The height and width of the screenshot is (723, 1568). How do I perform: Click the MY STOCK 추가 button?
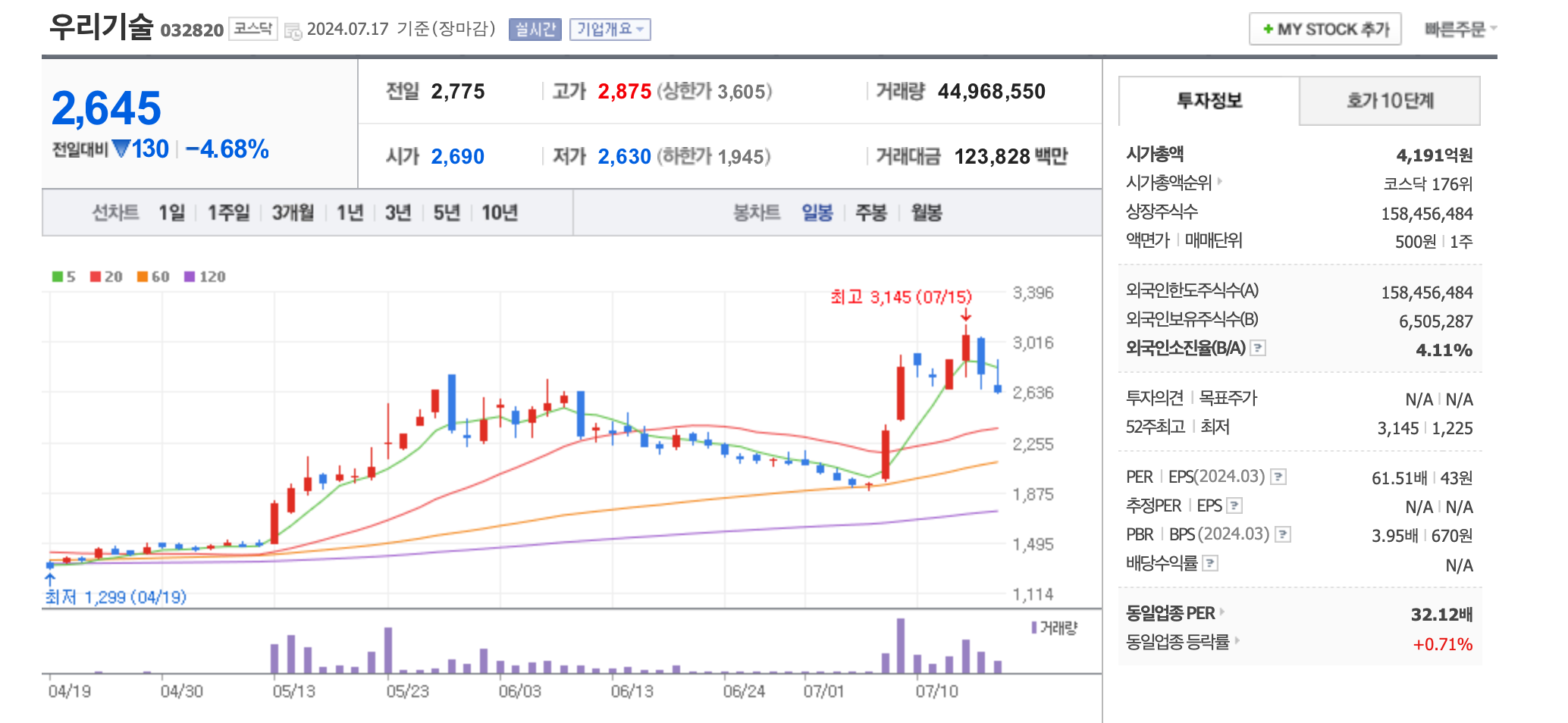(1324, 30)
